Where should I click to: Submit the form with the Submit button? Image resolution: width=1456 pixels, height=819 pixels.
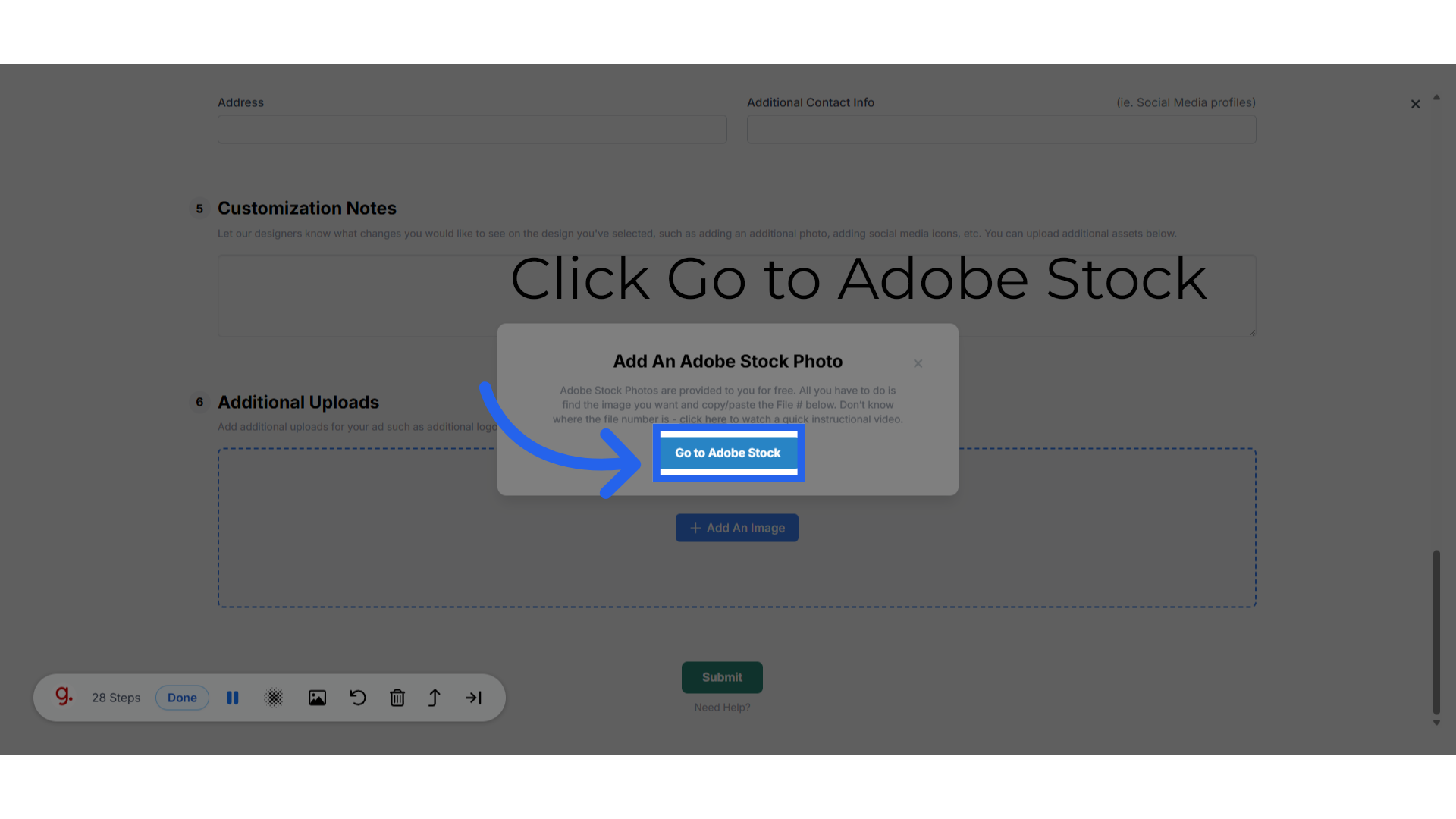[722, 677]
